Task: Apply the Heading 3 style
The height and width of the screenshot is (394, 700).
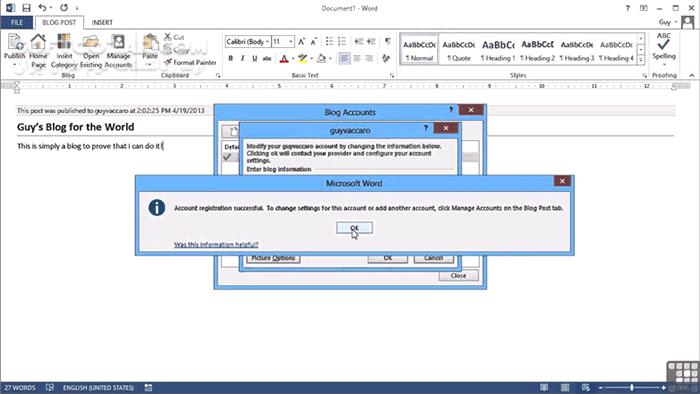Action: tap(577, 50)
